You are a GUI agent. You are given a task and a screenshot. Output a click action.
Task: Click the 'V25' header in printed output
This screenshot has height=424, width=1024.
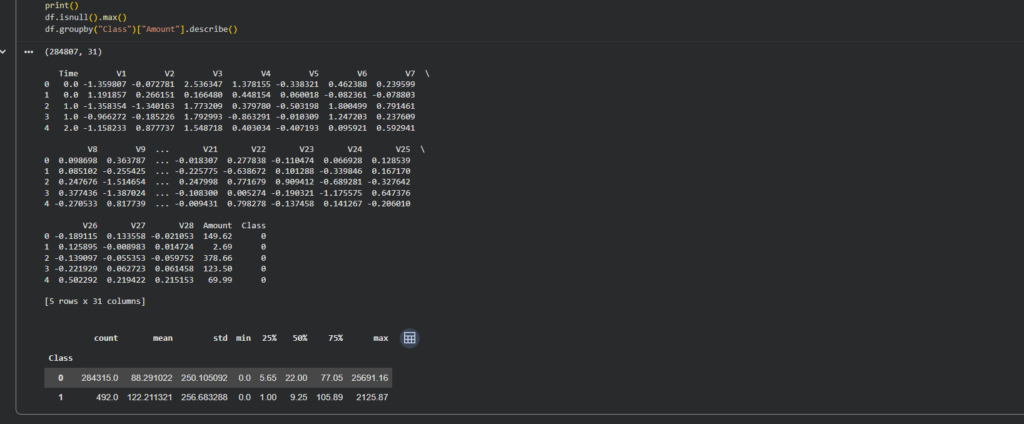(x=402, y=149)
